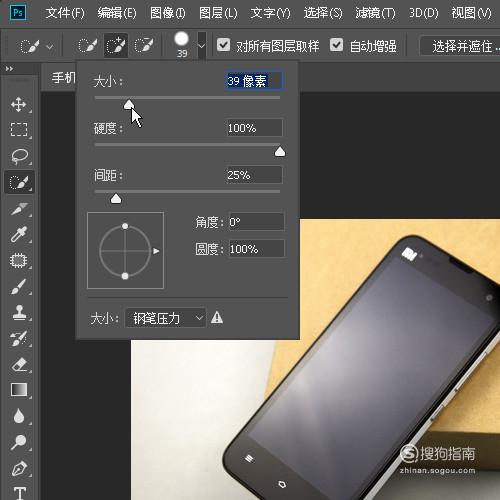Click the 硬度 100% input field
Screen dimensions: 500x500
[254, 128]
